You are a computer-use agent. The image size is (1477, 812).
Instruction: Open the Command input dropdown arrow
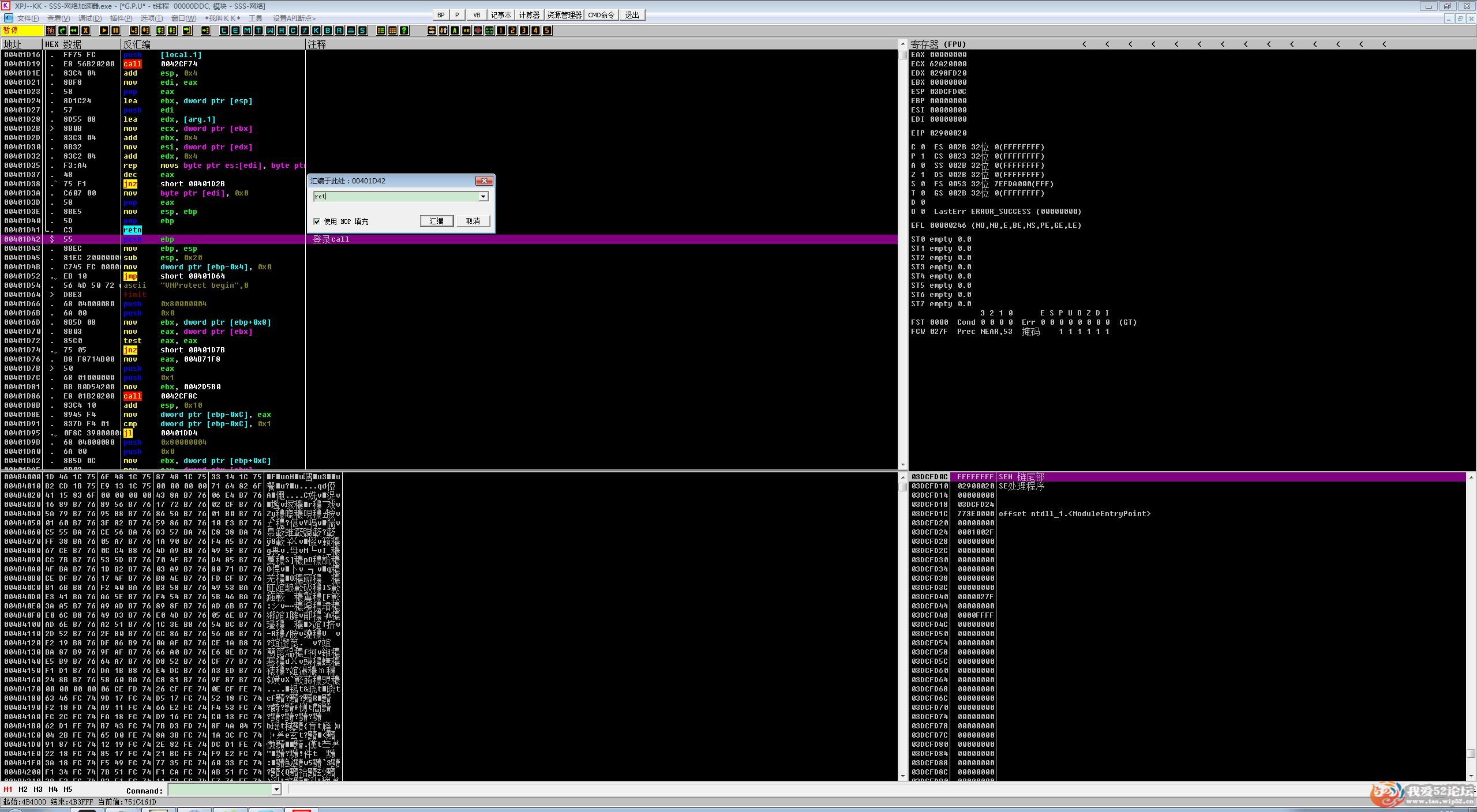276,790
